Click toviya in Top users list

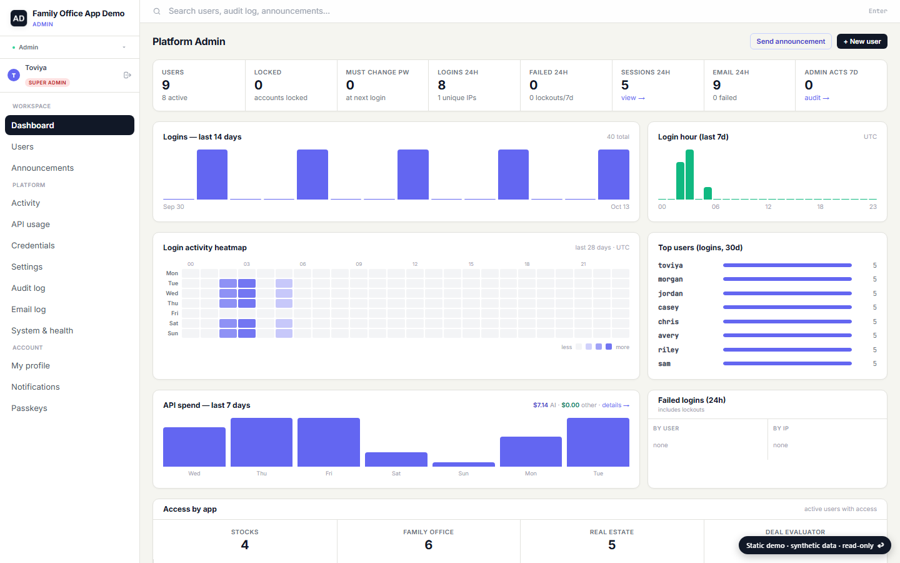pyautogui.click(x=670, y=265)
